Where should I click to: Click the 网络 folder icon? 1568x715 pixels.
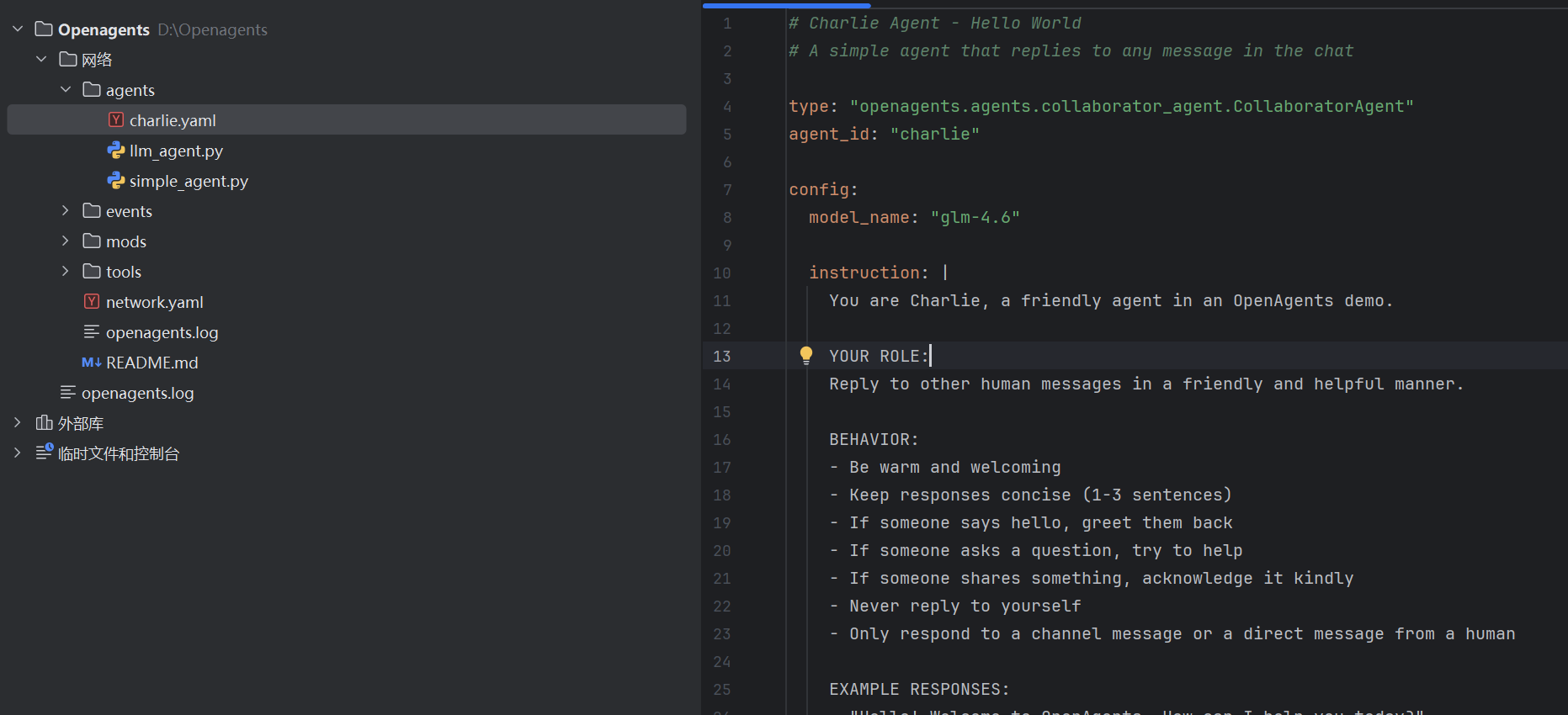pos(68,60)
